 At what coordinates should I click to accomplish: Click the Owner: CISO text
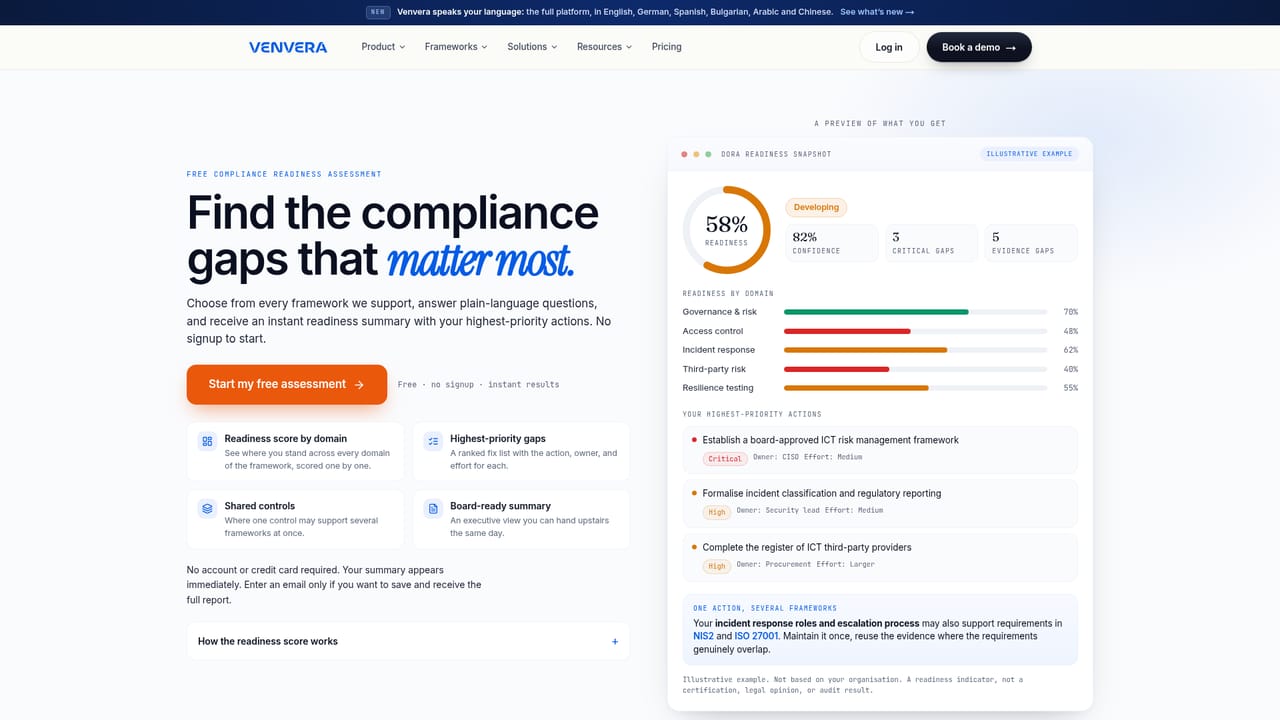pos(776,457)
